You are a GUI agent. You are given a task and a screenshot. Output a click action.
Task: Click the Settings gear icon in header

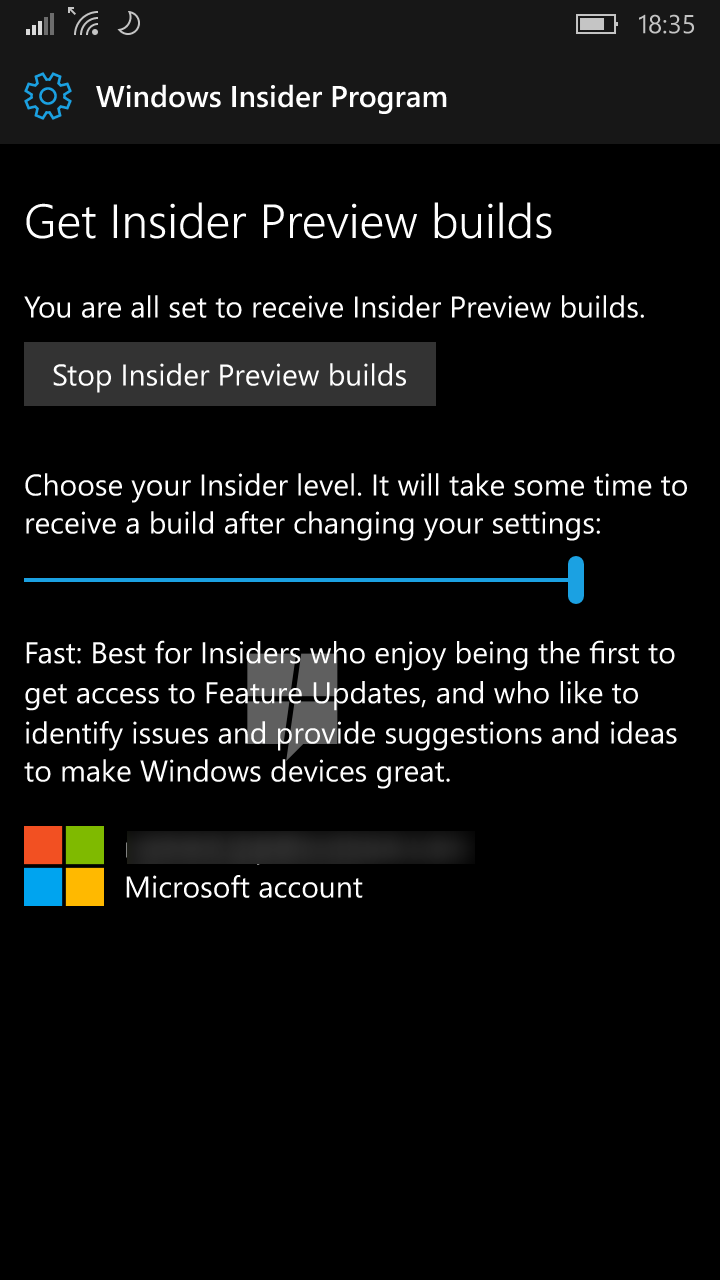(x=48, y=97)
